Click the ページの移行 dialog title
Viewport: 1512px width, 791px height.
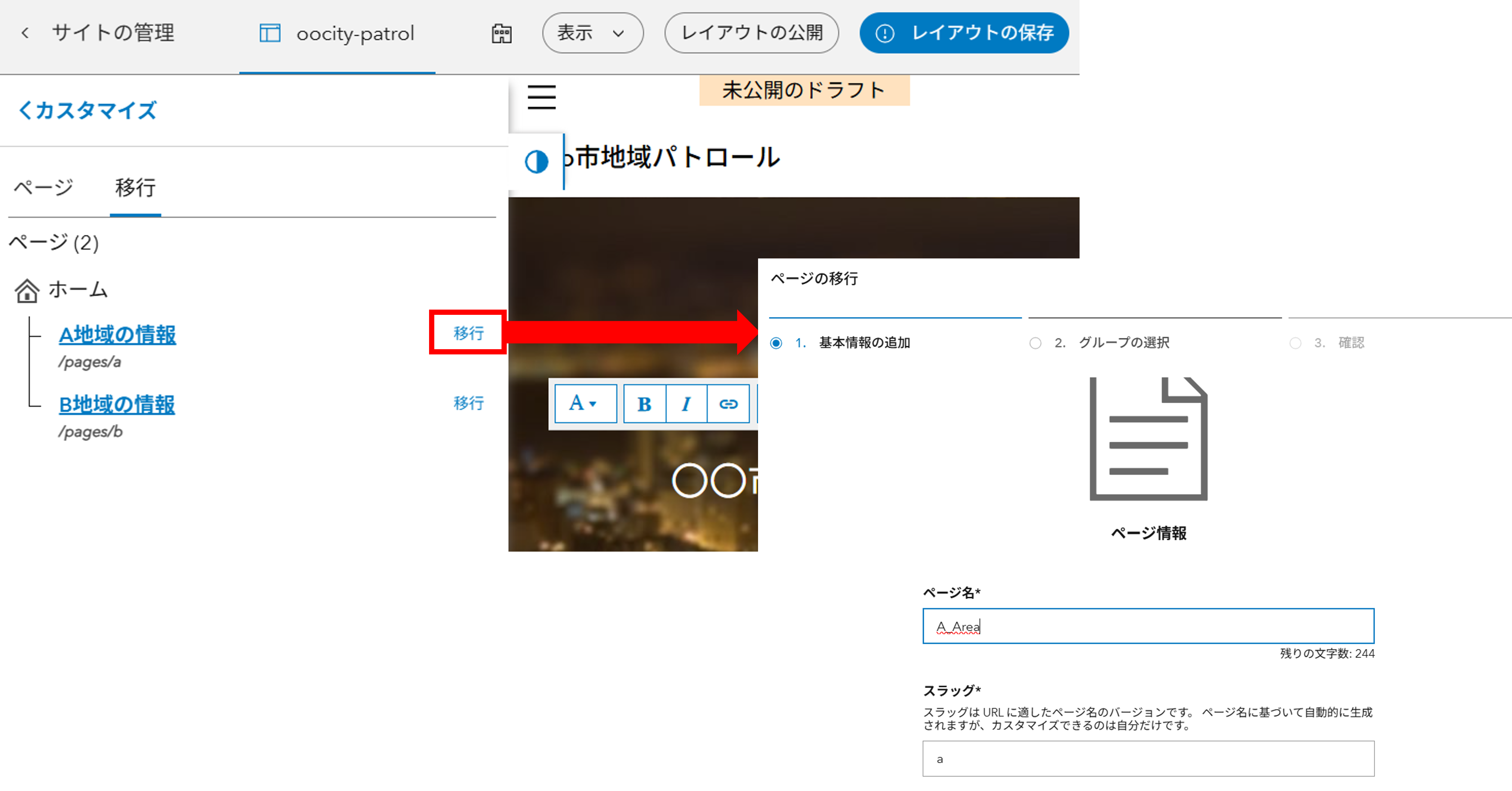coord(814,278)
